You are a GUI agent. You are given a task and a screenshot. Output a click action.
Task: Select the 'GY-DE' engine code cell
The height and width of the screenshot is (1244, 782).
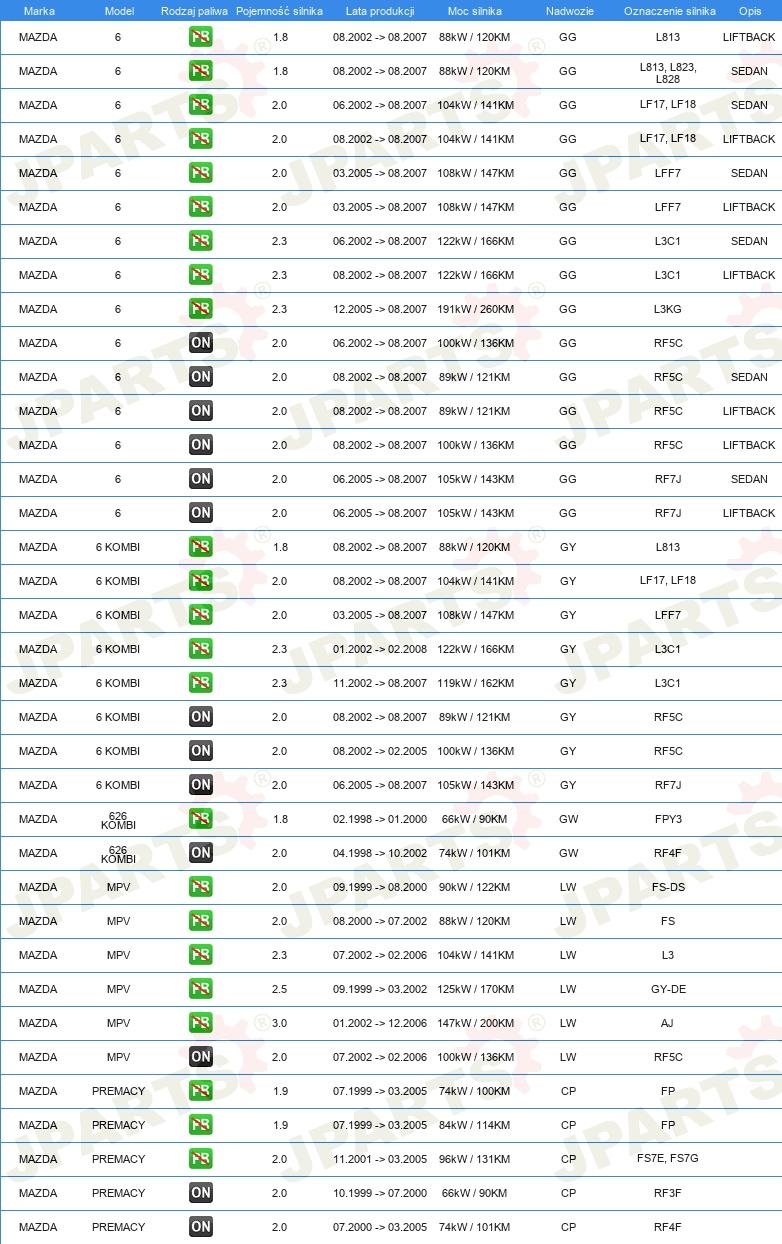(668, 989)
